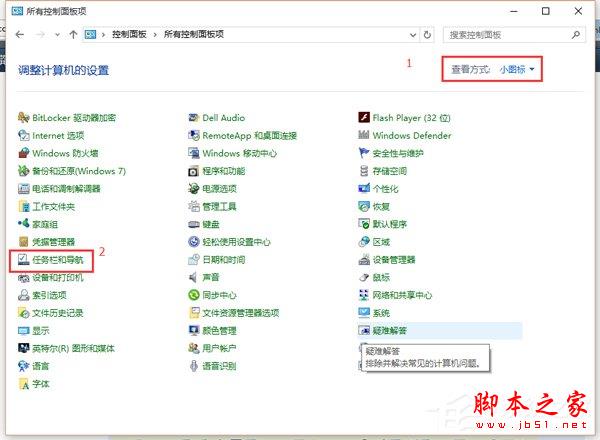600x440 pixels.
Task: Open the Windows Defender link
Action: [x=412, y=135]
